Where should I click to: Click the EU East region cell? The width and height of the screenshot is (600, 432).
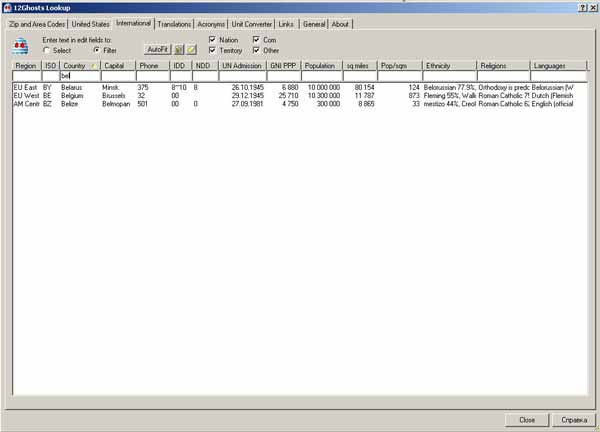coord(25,88)
